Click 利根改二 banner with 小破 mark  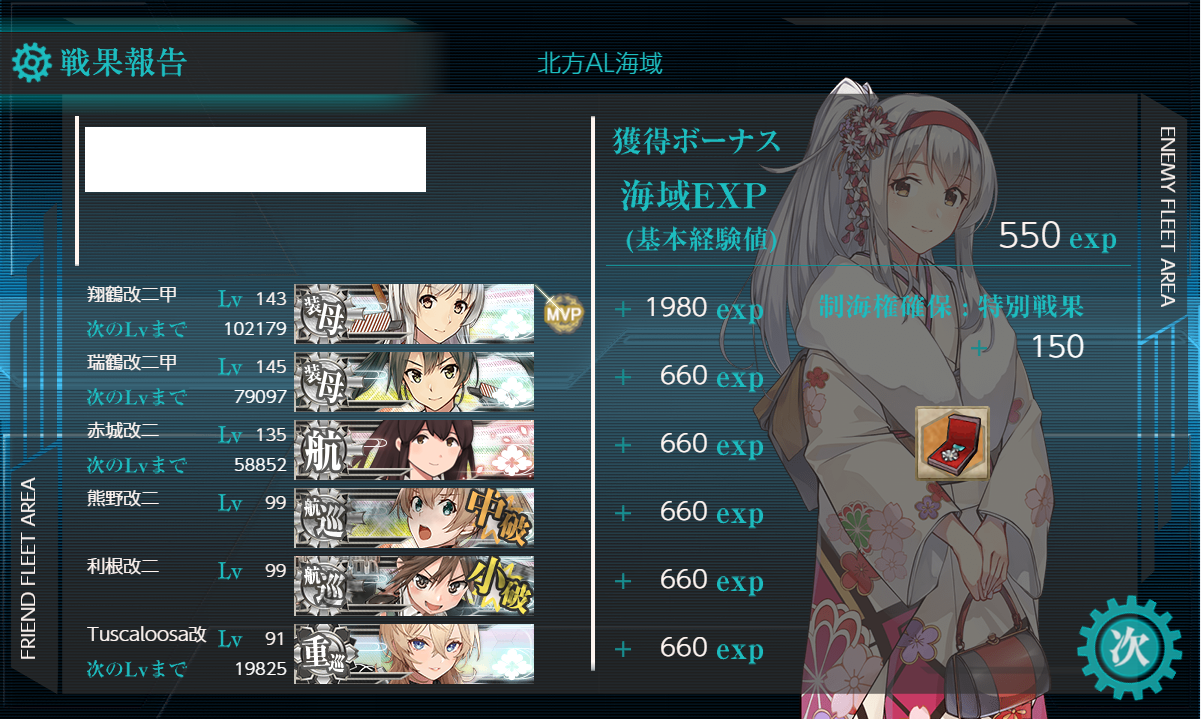coord(414,585)
